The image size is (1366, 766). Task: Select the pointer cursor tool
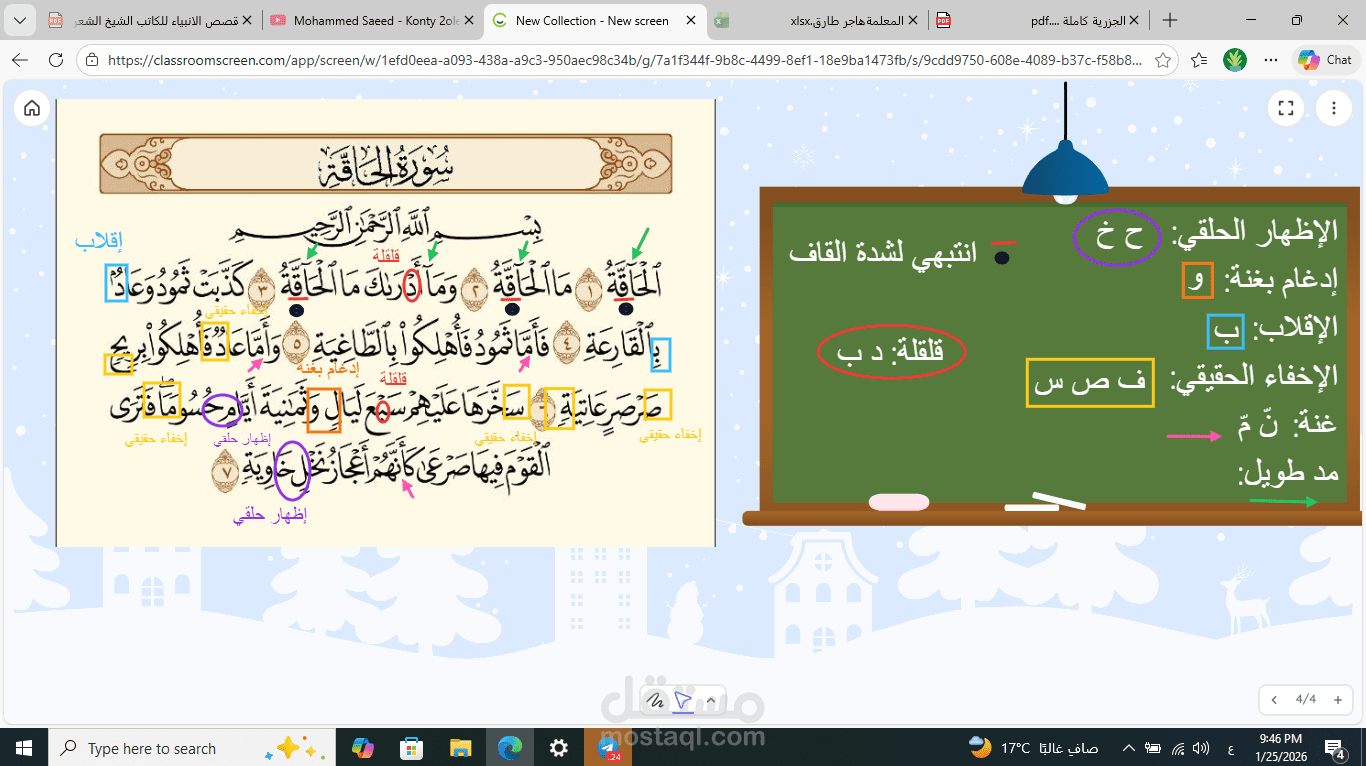pyautogui.click(x=684, y=699)
